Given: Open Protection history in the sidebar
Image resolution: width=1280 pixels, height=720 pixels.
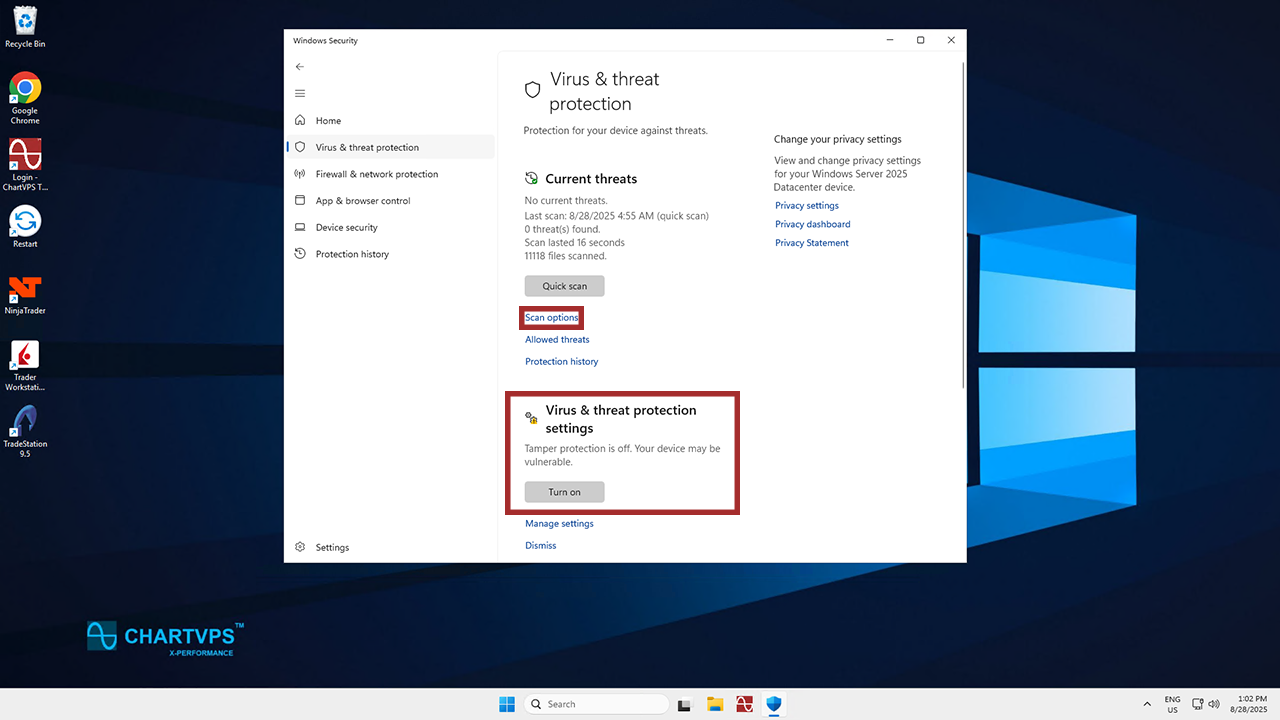Looking at the screenshot, I should click(x=352, y=254).
